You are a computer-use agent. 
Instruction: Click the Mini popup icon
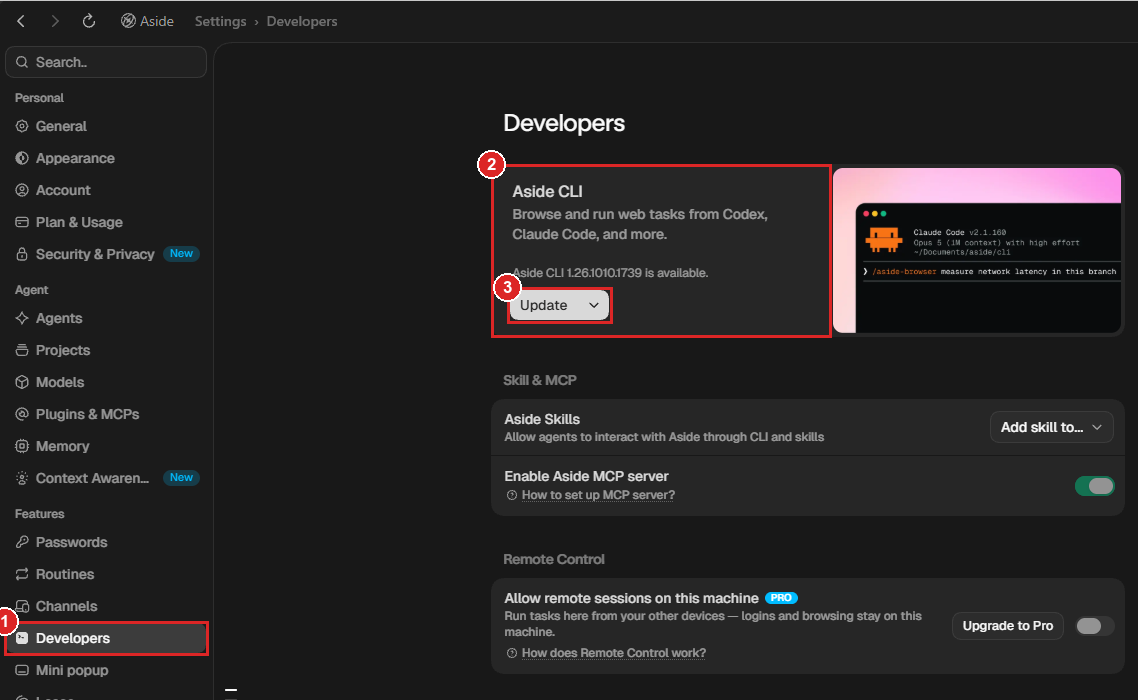[22, 670]
